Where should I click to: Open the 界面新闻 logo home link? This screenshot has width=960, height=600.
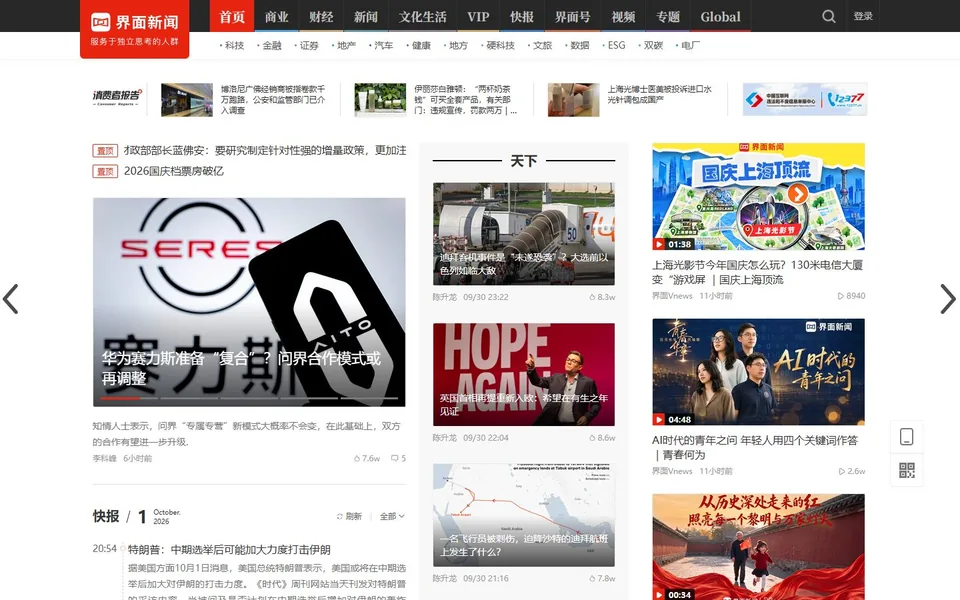point(135,29)
